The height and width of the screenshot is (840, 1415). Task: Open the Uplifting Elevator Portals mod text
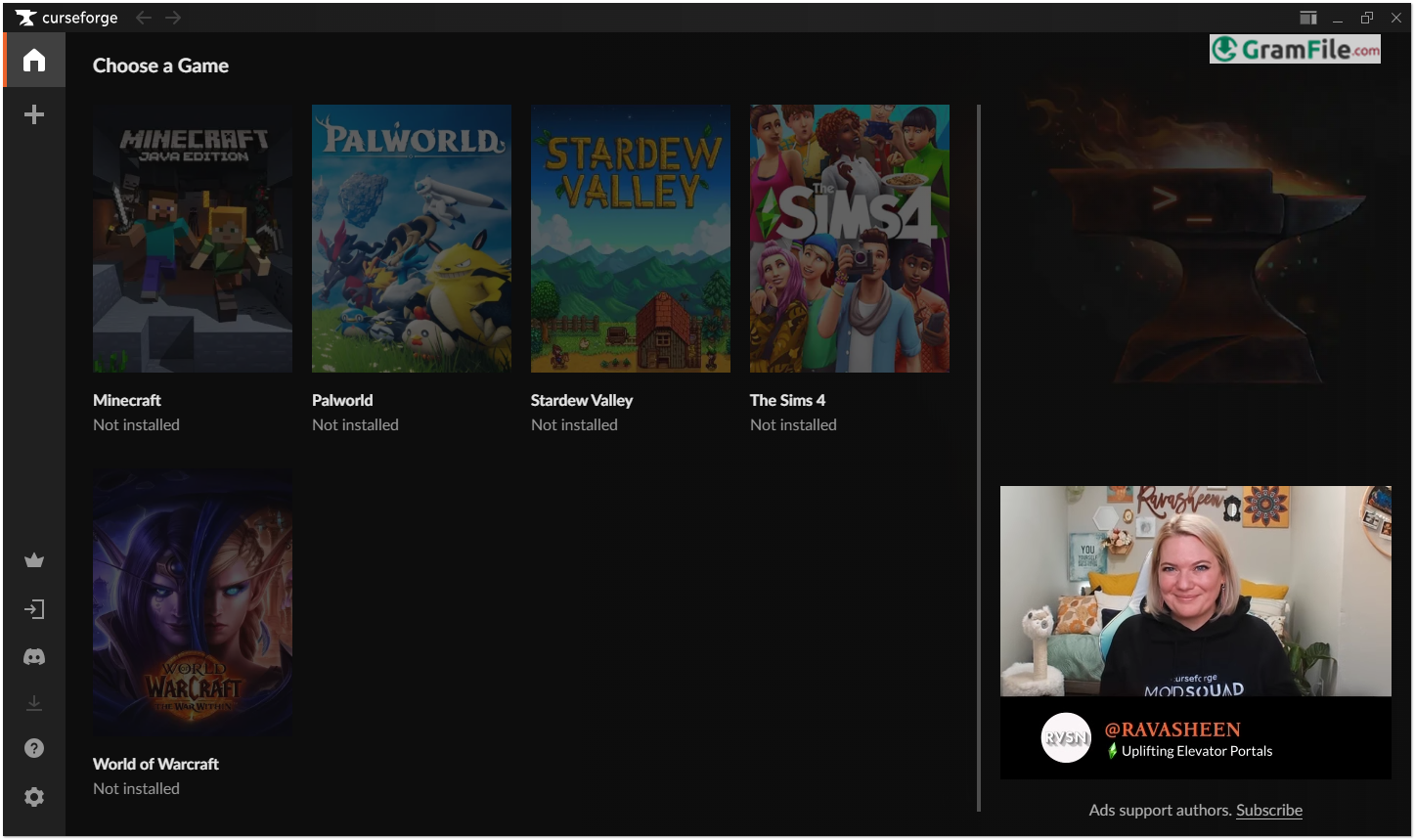point(1197,751)
